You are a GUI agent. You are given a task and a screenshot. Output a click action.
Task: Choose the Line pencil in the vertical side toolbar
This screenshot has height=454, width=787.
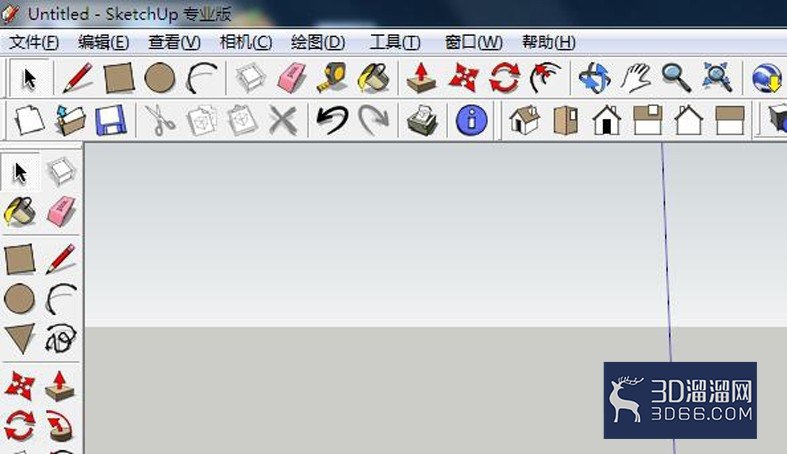click(x=61, y=259)
